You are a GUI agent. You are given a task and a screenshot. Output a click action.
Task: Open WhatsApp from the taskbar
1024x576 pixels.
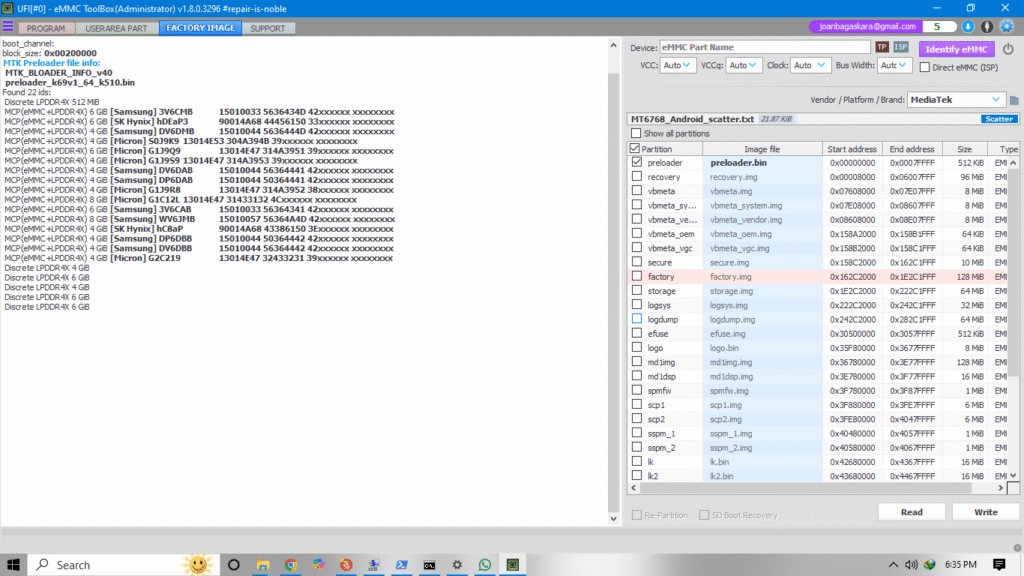coord(485,564)
